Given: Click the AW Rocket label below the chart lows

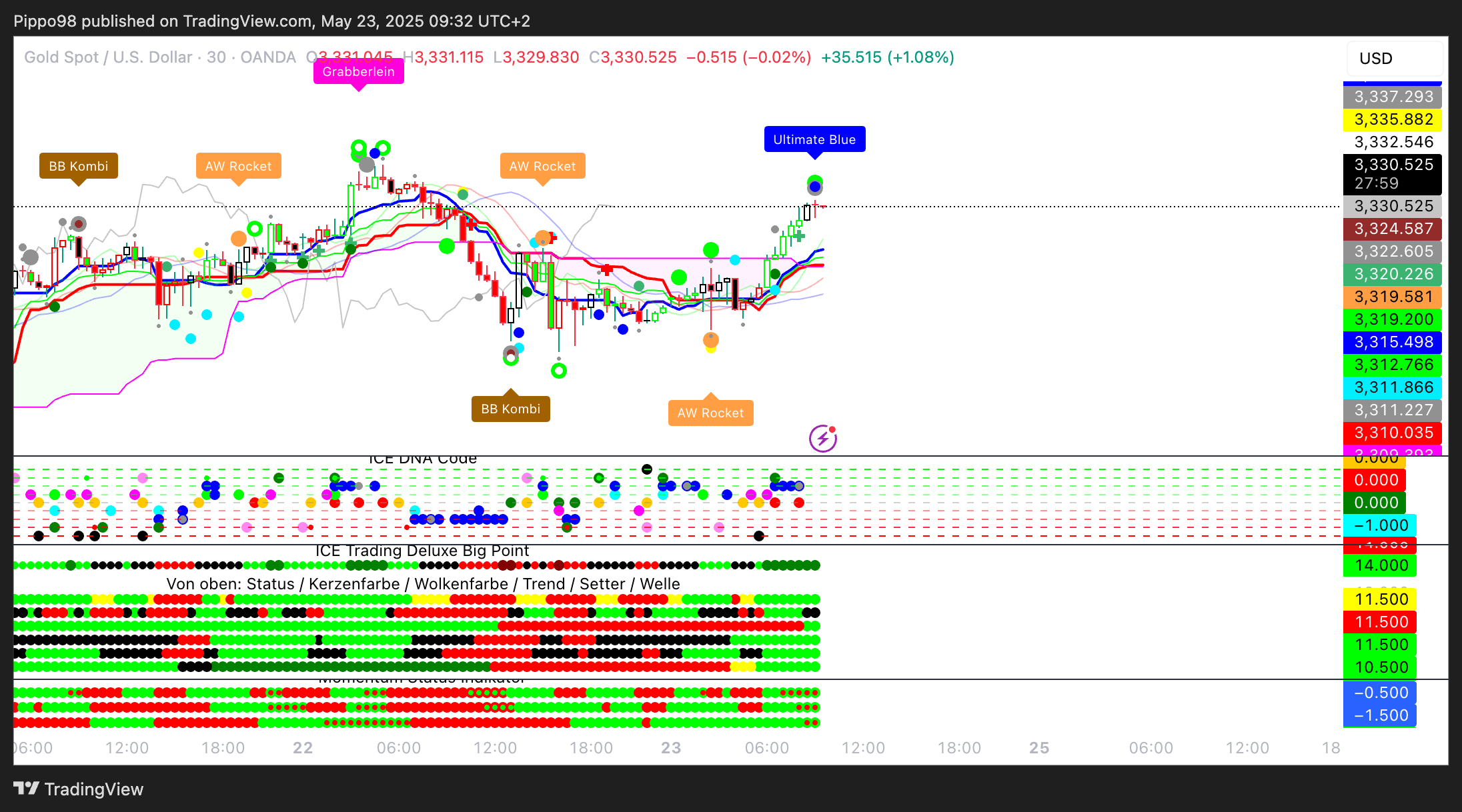Looking at the screenshot, I should click(x=710, y=413).
